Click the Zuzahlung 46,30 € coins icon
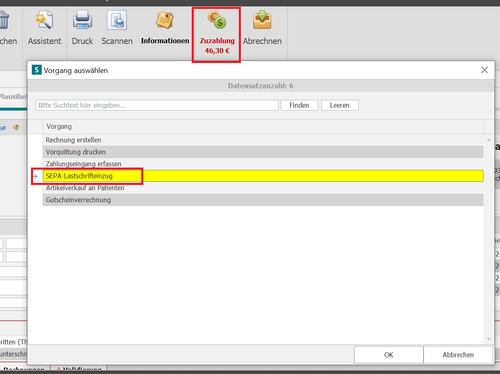The height and width of the screenshot is (374, 500). (x=217, y=20)
